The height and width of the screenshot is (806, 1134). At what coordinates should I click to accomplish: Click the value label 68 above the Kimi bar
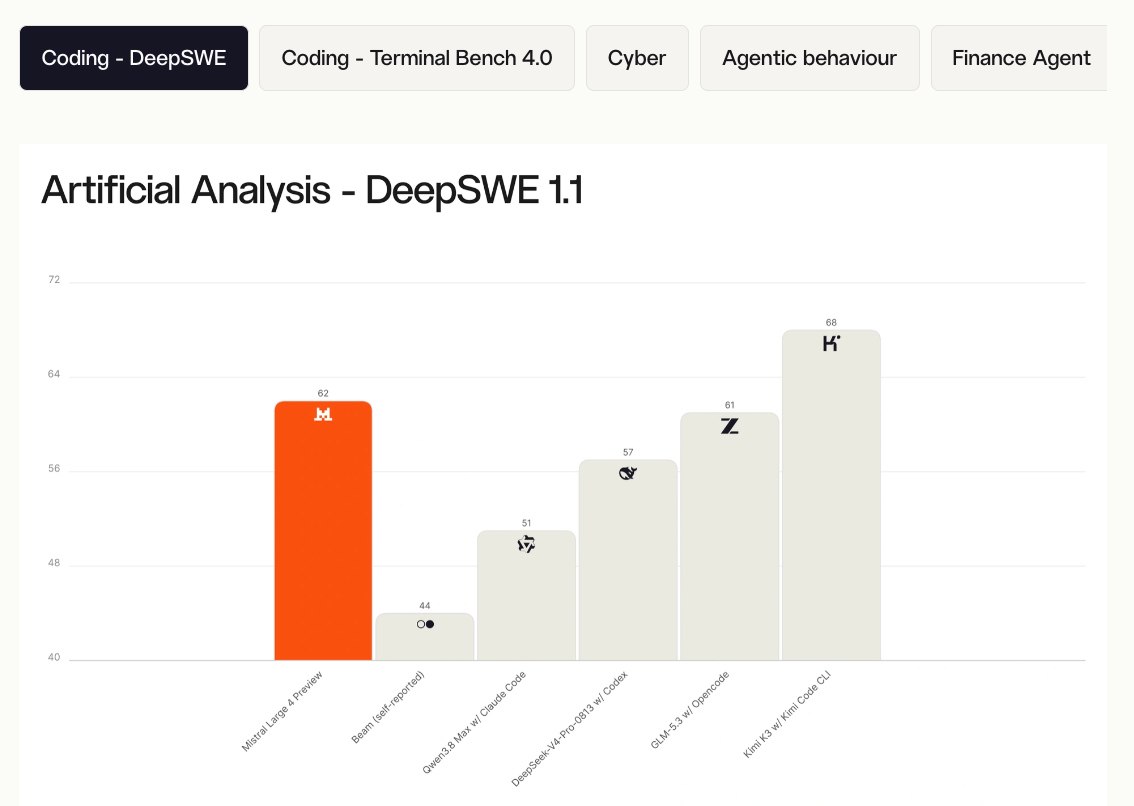(832, 323)
